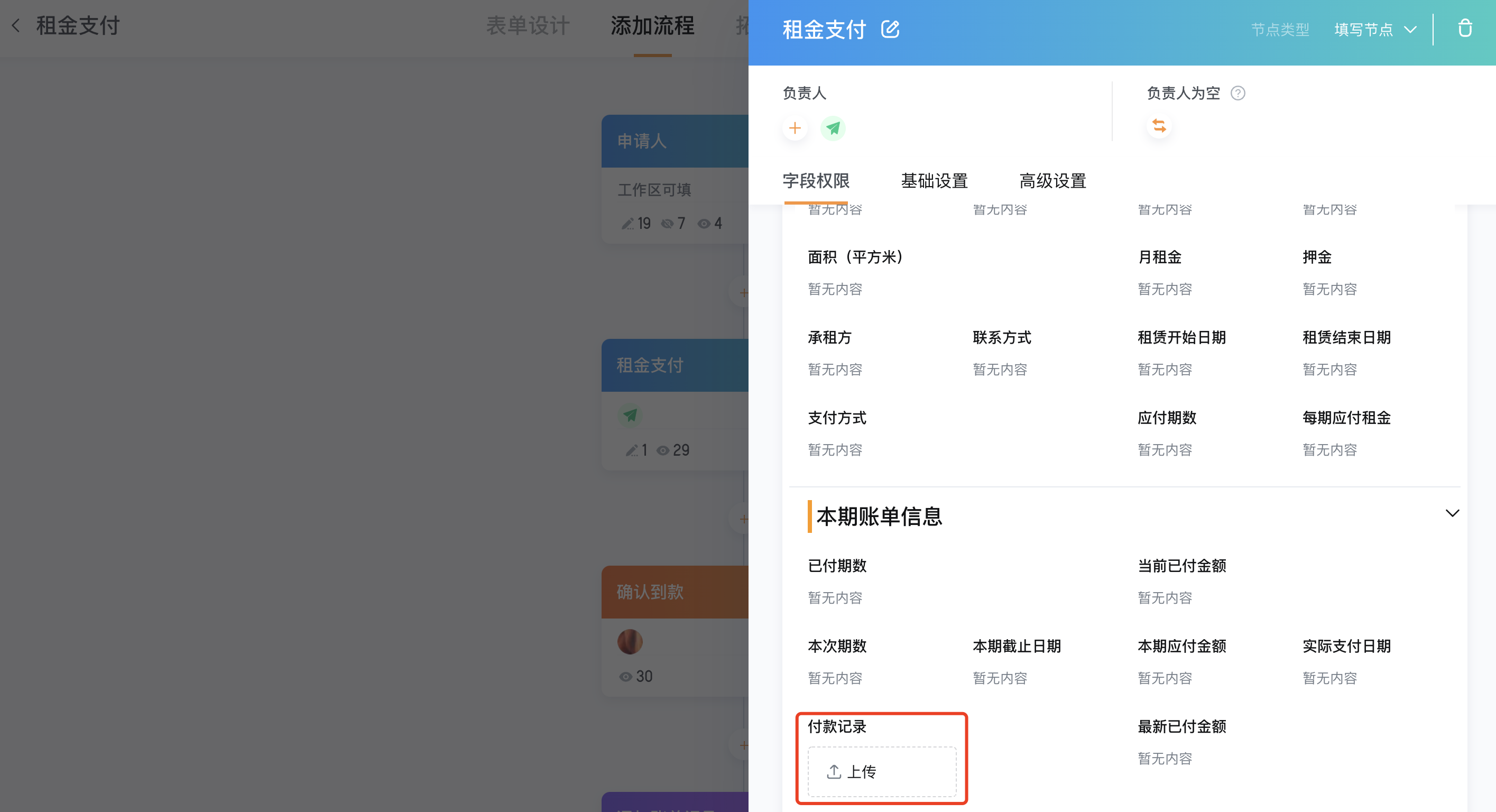This screenshot has height=812, width=1496.
Task: Click the 应付期数 field label
Action: coord(1167,418)
